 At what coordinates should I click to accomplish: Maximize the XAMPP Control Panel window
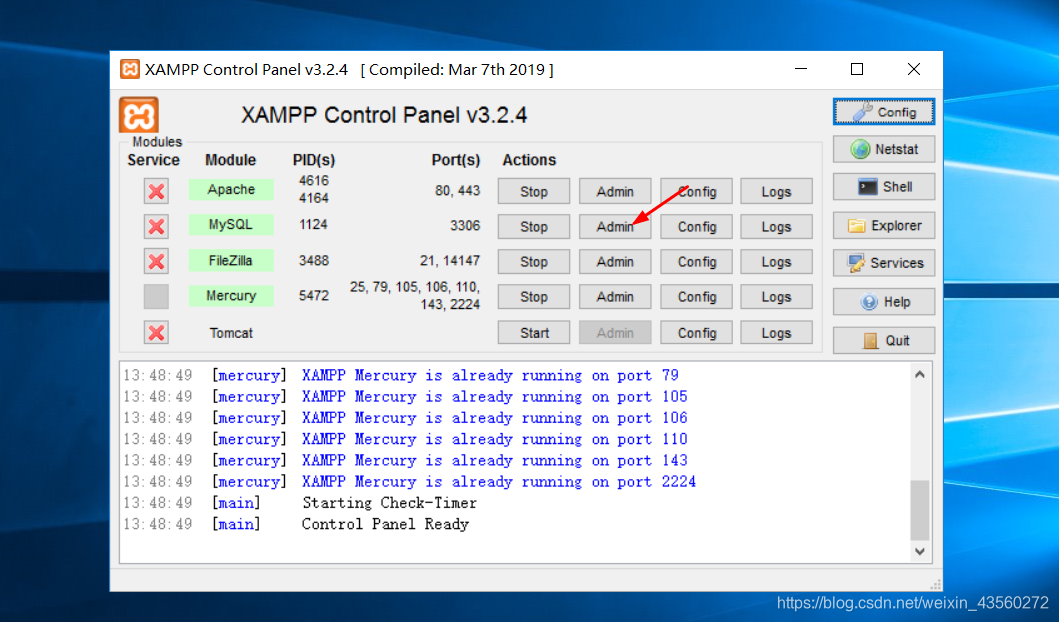(857, 69)
